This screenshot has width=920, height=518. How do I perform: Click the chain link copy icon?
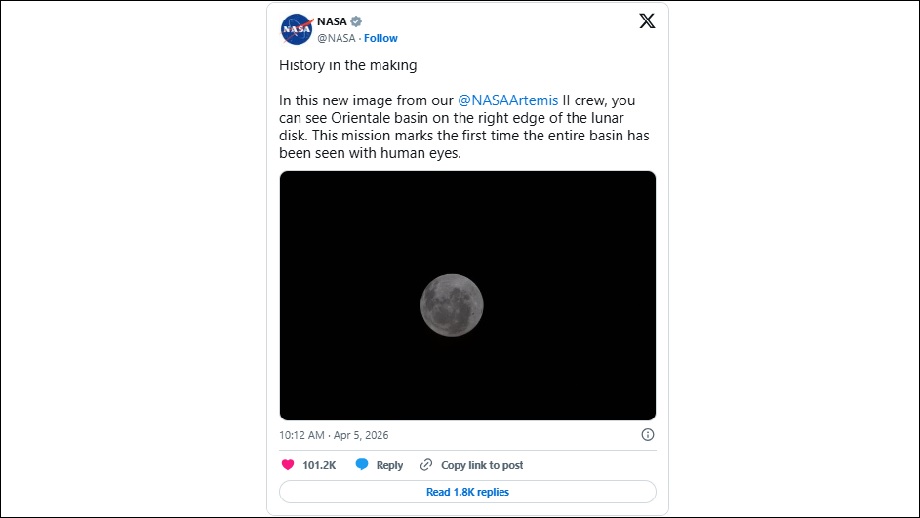coord(426,465)
